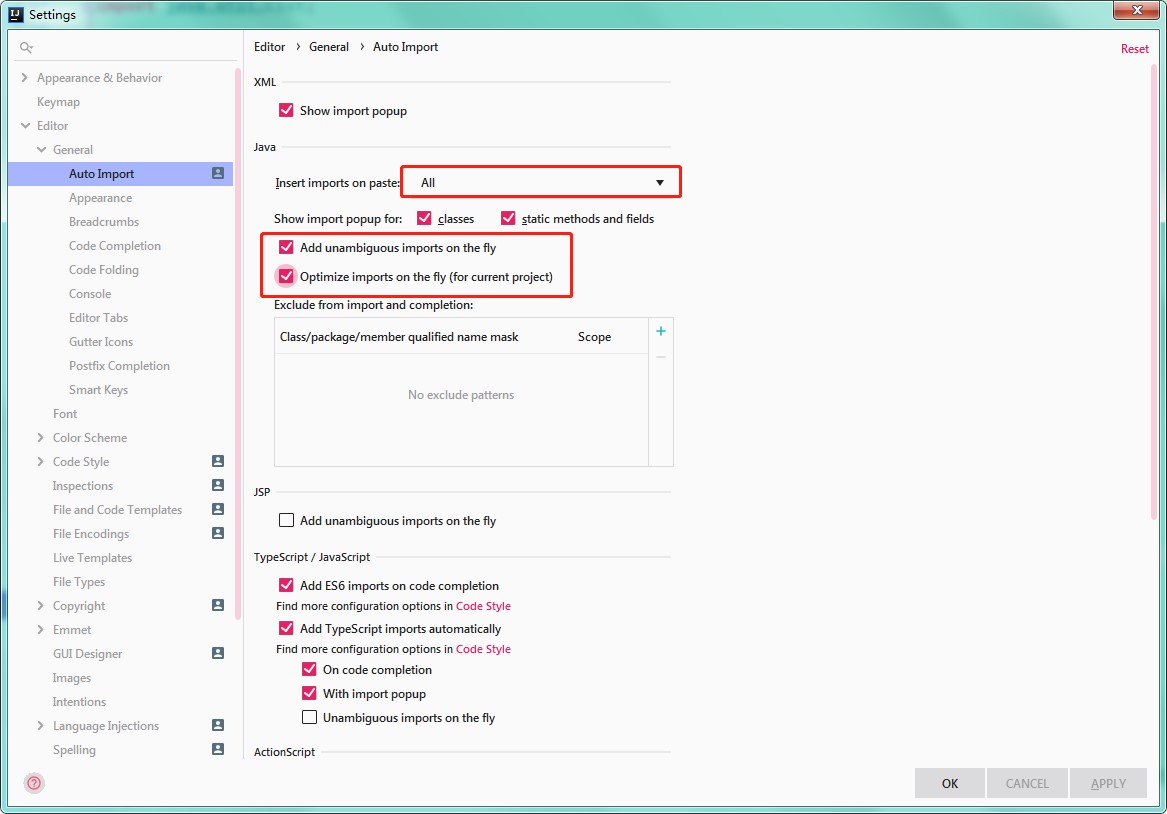The height and width of the screenshot is (814, 1167).
Task: Click the Scope column header
Action: 595,336
